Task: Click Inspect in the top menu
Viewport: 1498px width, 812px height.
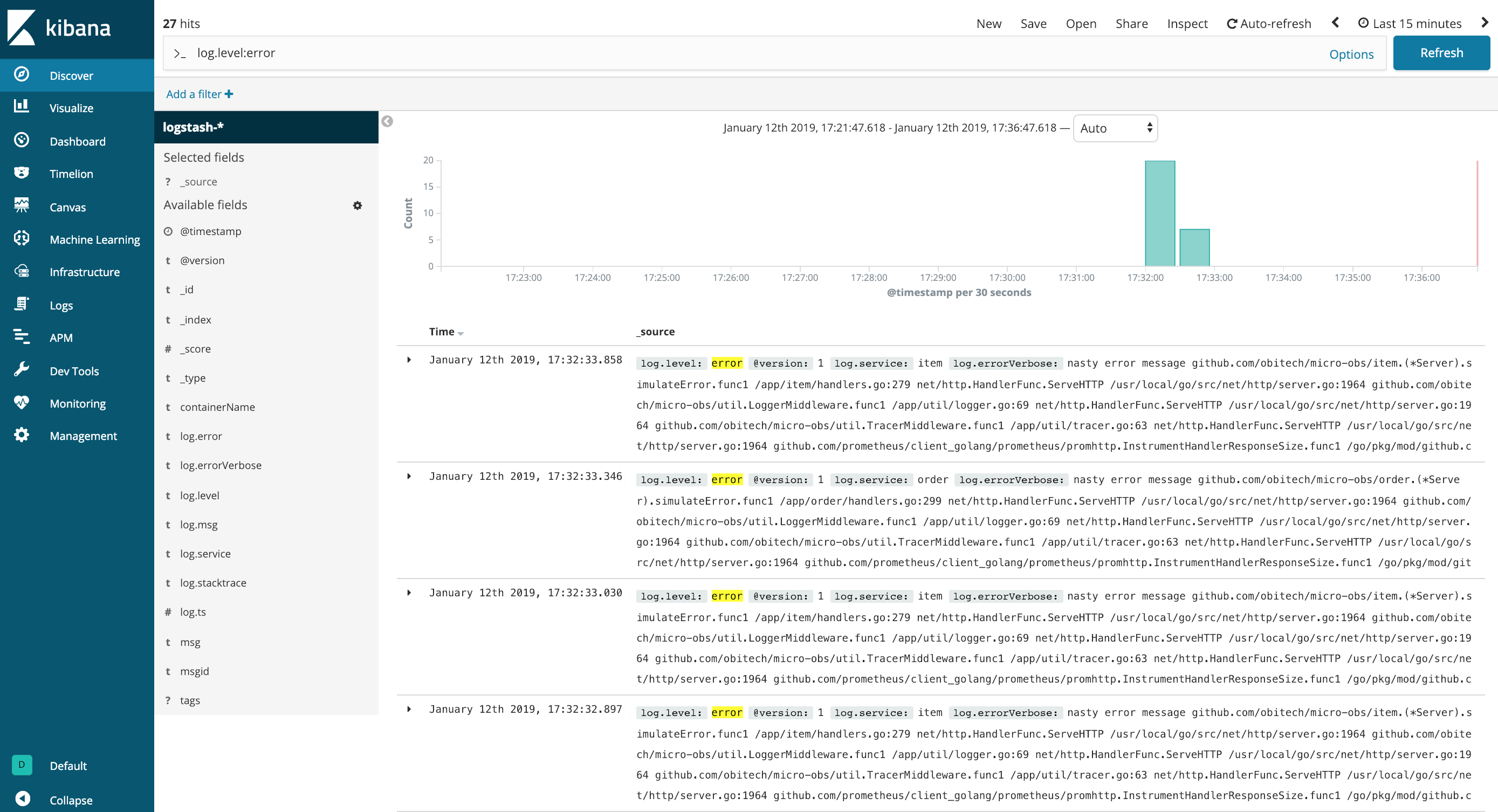Action: click(1187, 23)
